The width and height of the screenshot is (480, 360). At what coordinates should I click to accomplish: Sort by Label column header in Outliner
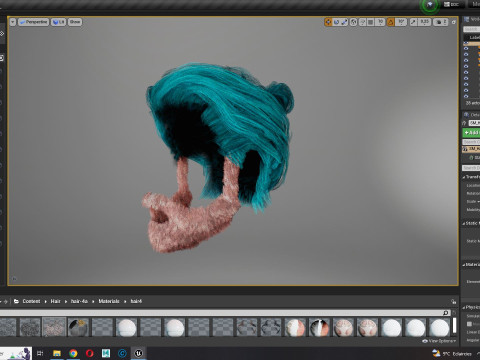(474, 37)
